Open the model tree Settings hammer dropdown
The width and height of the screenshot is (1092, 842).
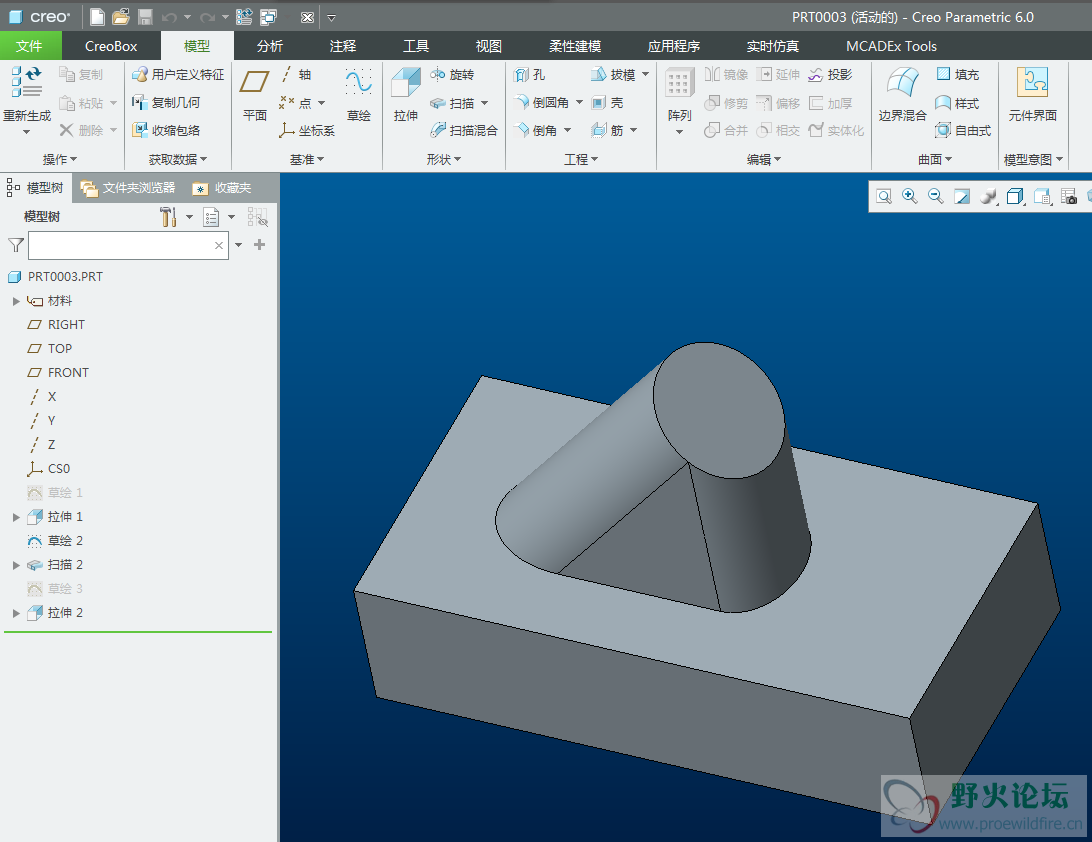tap(174, 217)
